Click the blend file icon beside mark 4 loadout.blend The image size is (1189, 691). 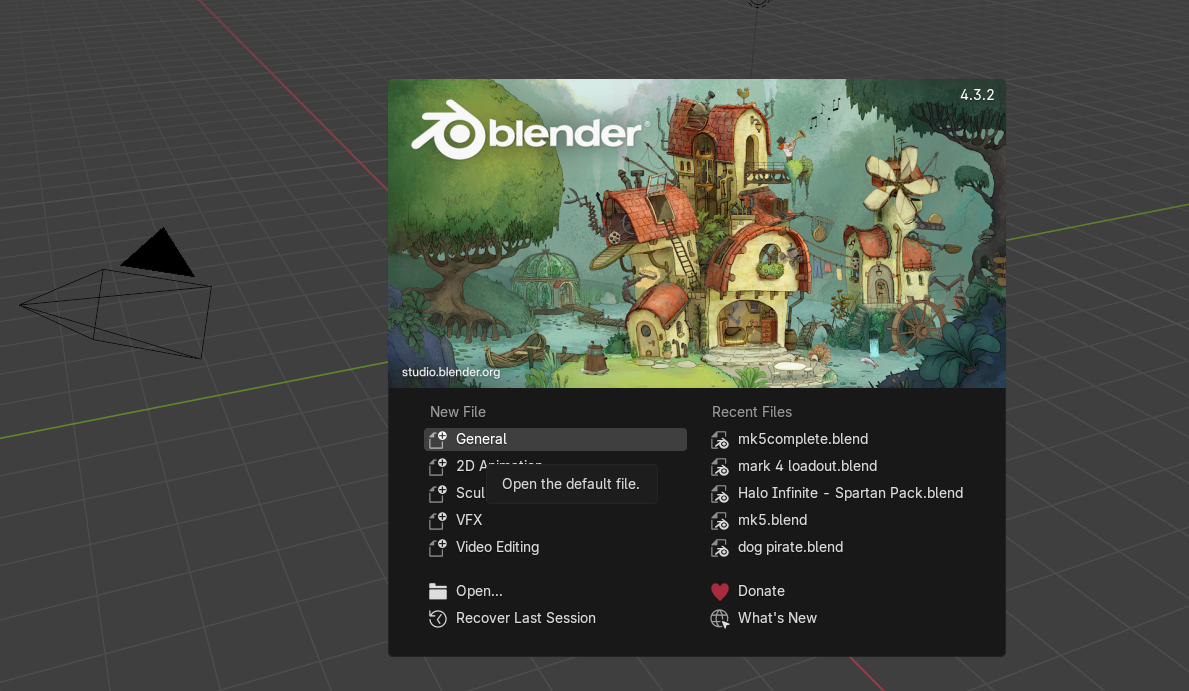coord(720,466)
